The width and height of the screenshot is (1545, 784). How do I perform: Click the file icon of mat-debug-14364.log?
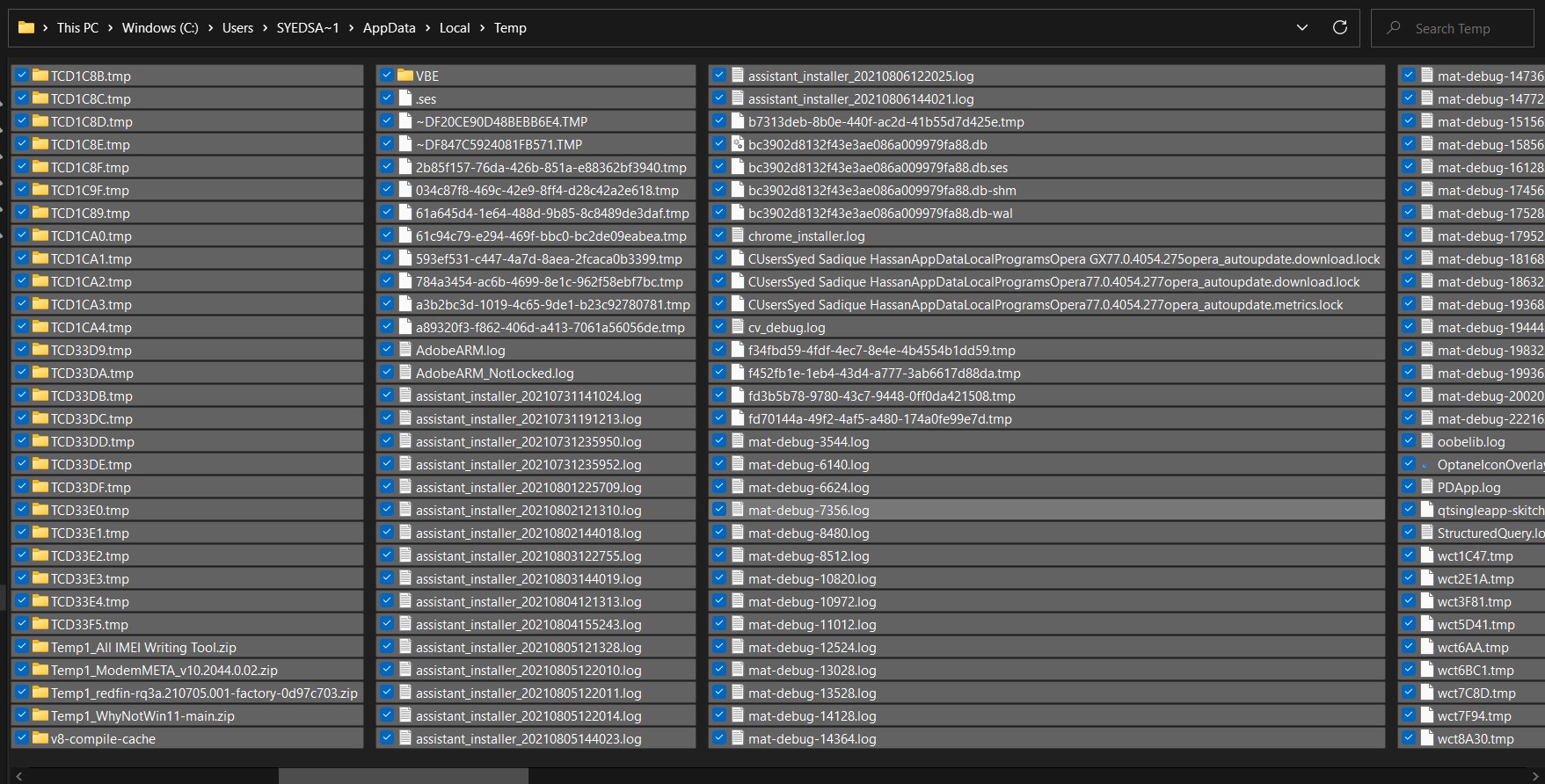click(x=738, y=738)
